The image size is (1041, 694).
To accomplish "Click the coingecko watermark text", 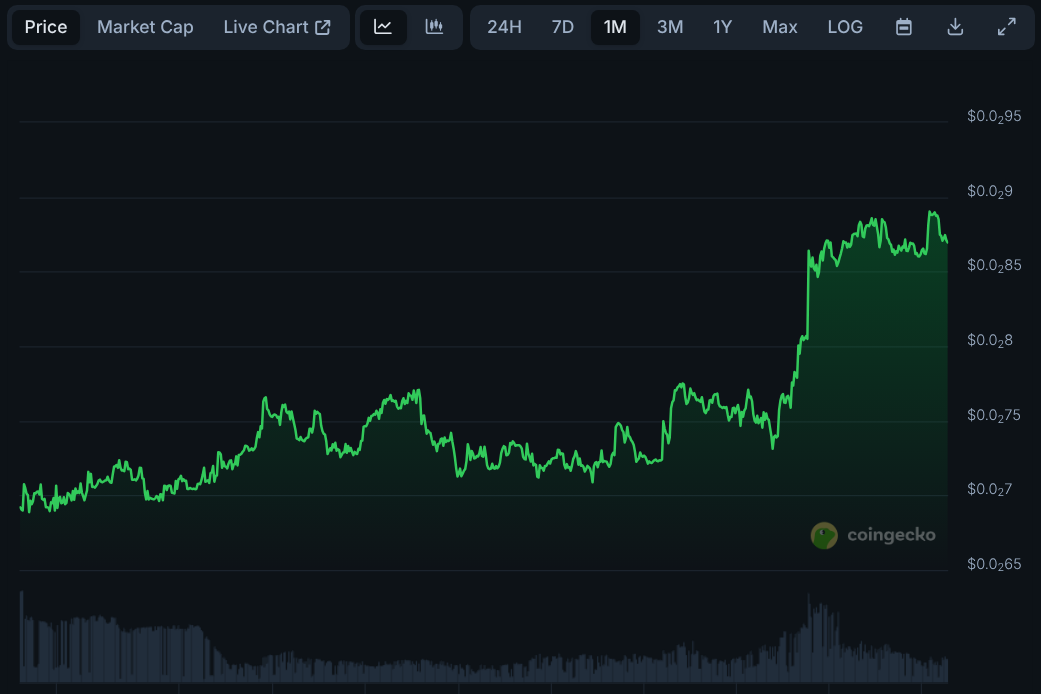I will click(891, 535).
